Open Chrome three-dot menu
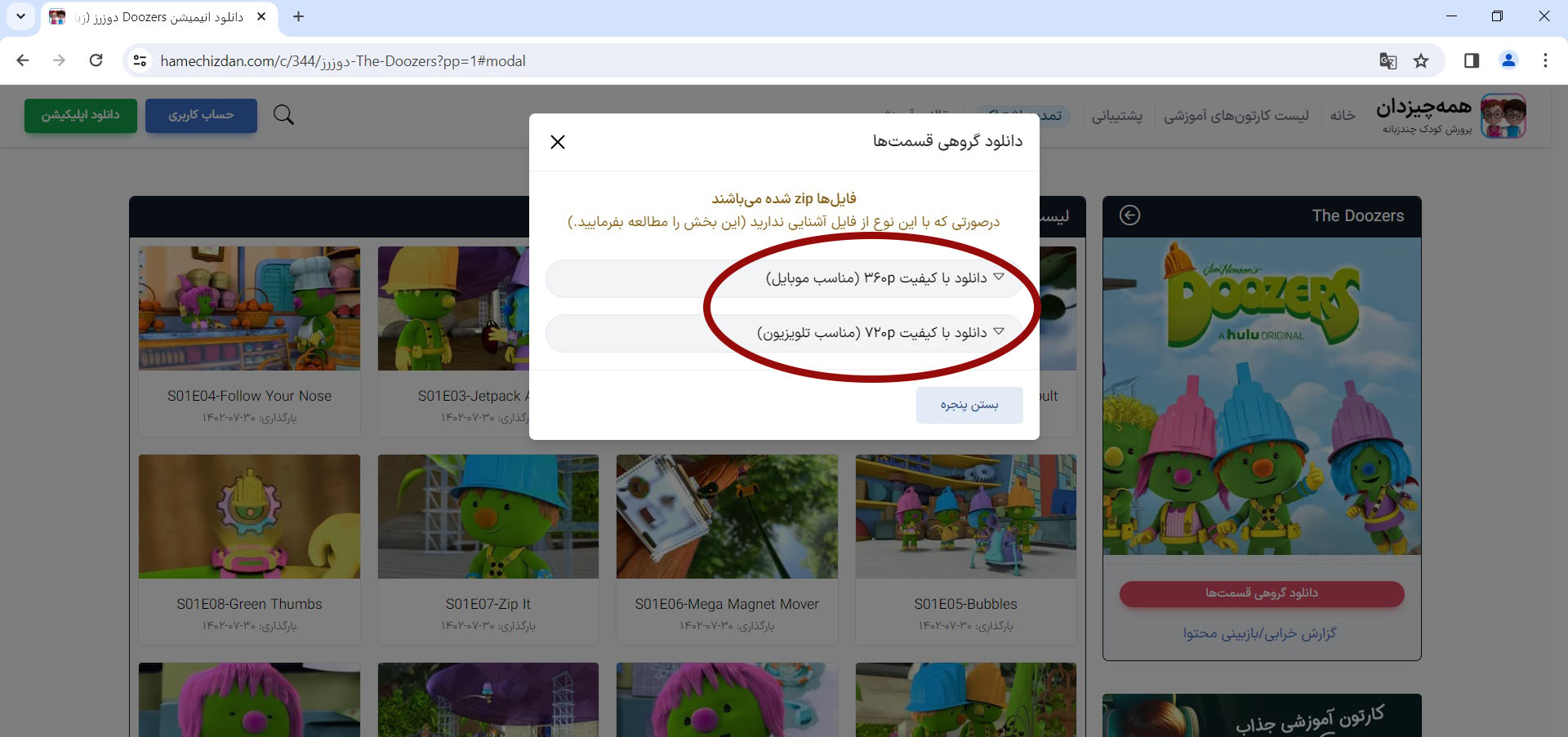Screen dimensions: 1568x737 click(1545, 60)
